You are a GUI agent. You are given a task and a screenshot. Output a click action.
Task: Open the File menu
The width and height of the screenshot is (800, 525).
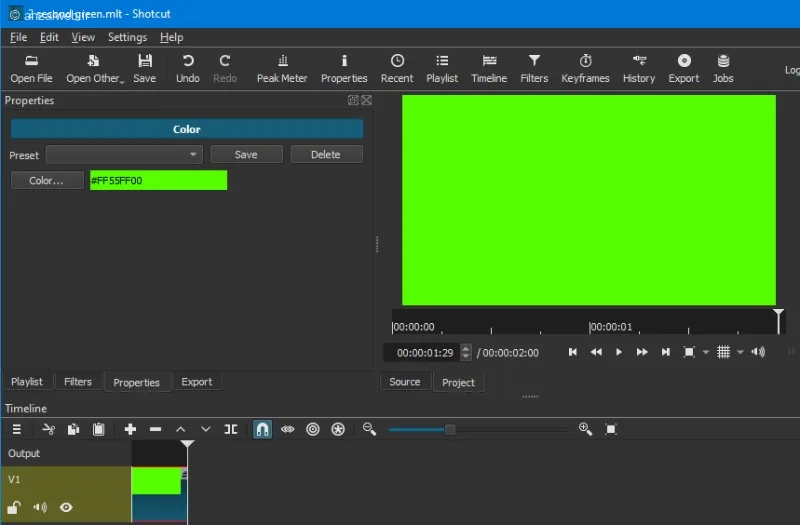pos(18,37)
